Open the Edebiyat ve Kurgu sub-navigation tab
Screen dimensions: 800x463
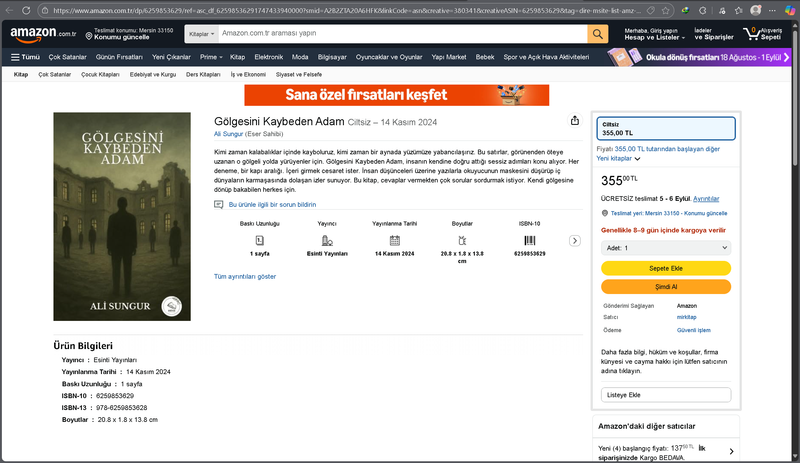point(153,75)
